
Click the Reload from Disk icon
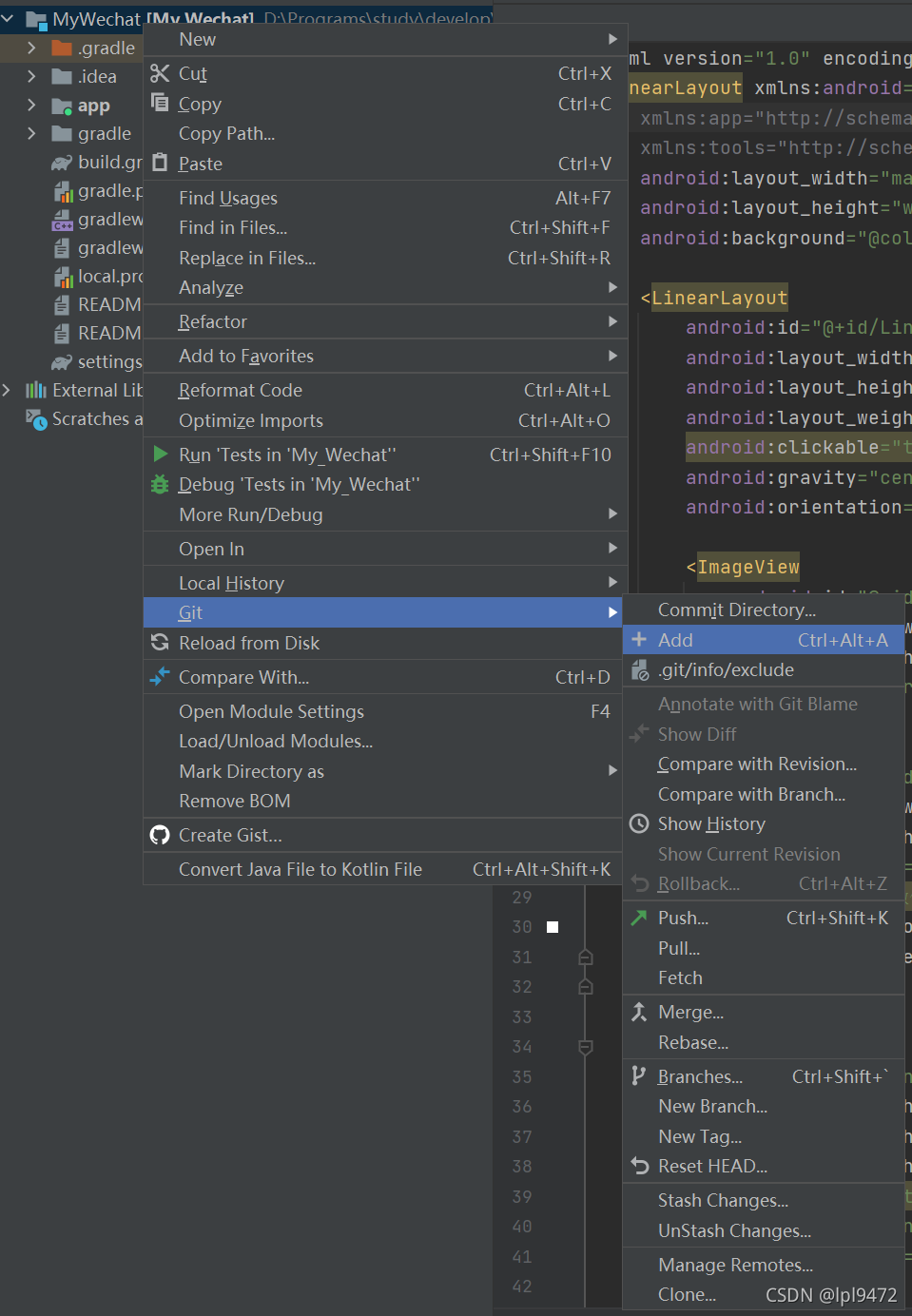(x=160, y=643)
